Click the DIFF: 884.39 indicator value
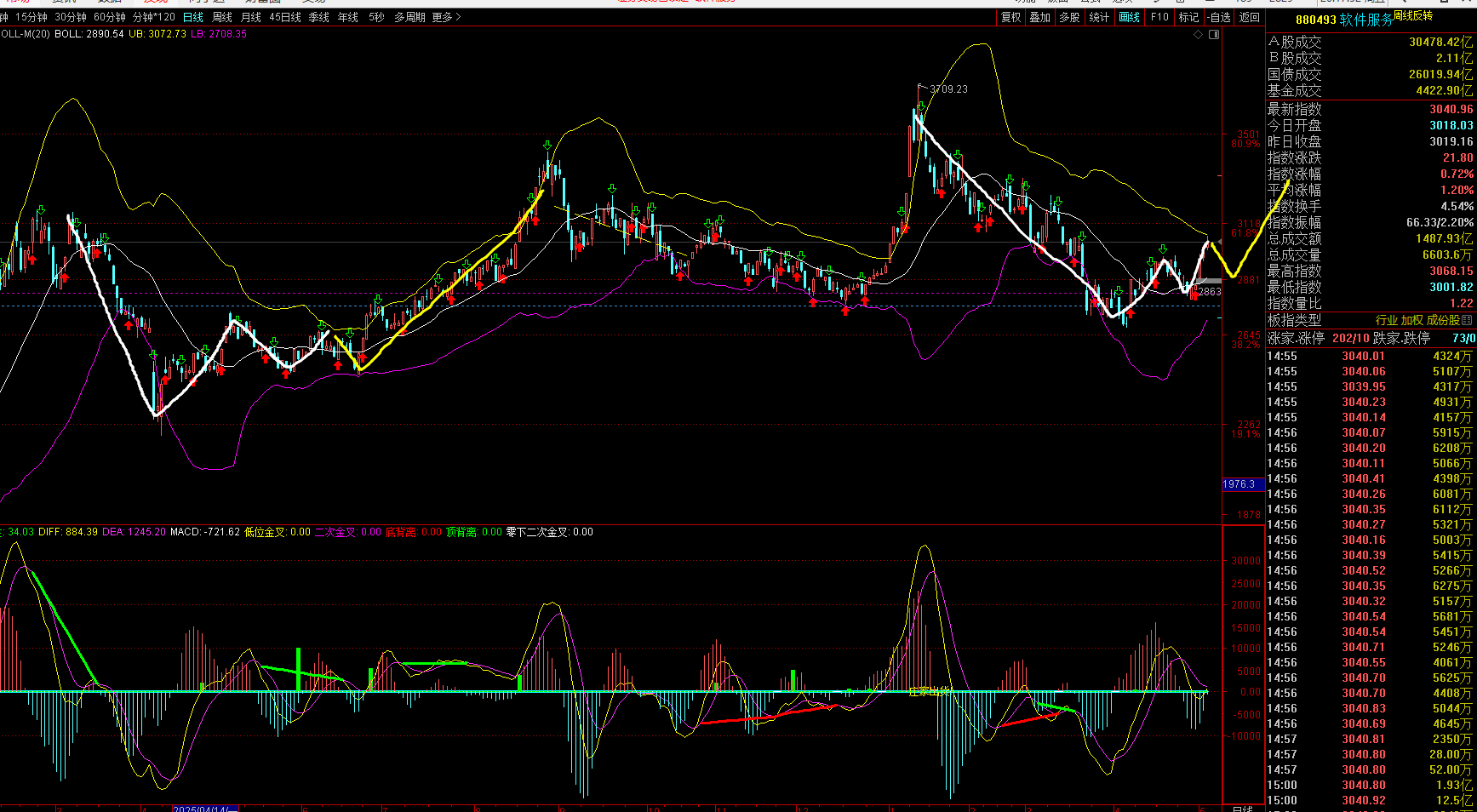Screen dimensions: 1477x812 coord(68,532)
